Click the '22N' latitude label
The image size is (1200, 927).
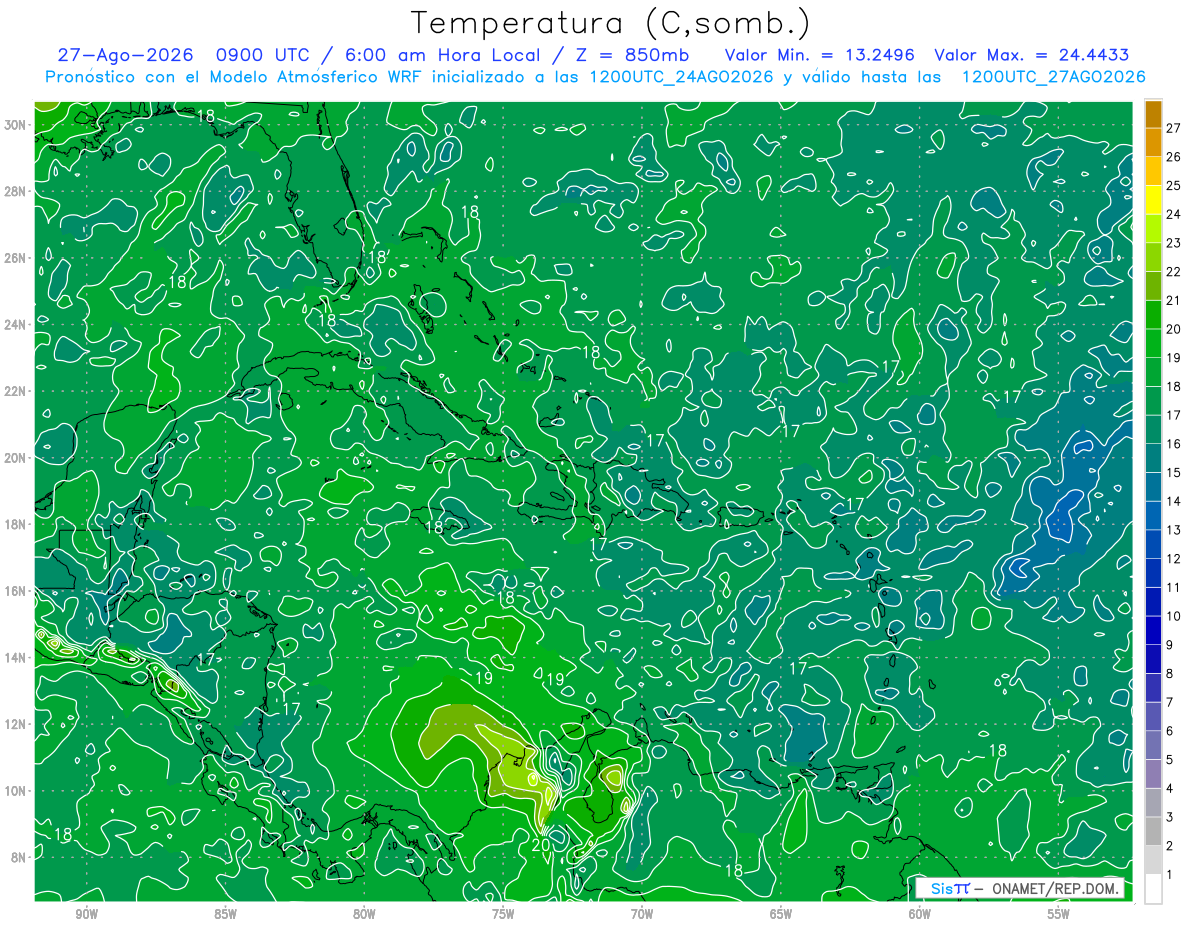coord(17,391)
